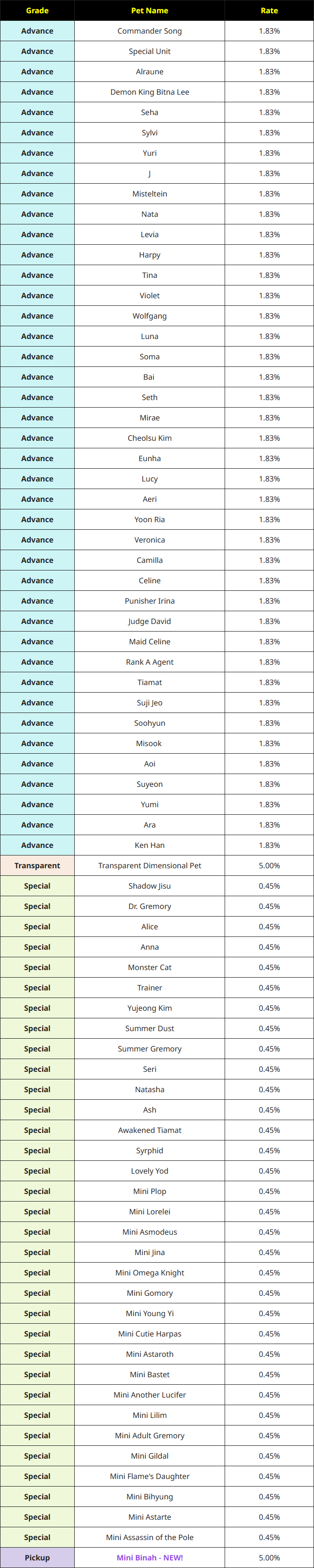Screen dimensions: 314x1568
Task: Select the Awakened Tiamat entry
Action: (150, 1131)
